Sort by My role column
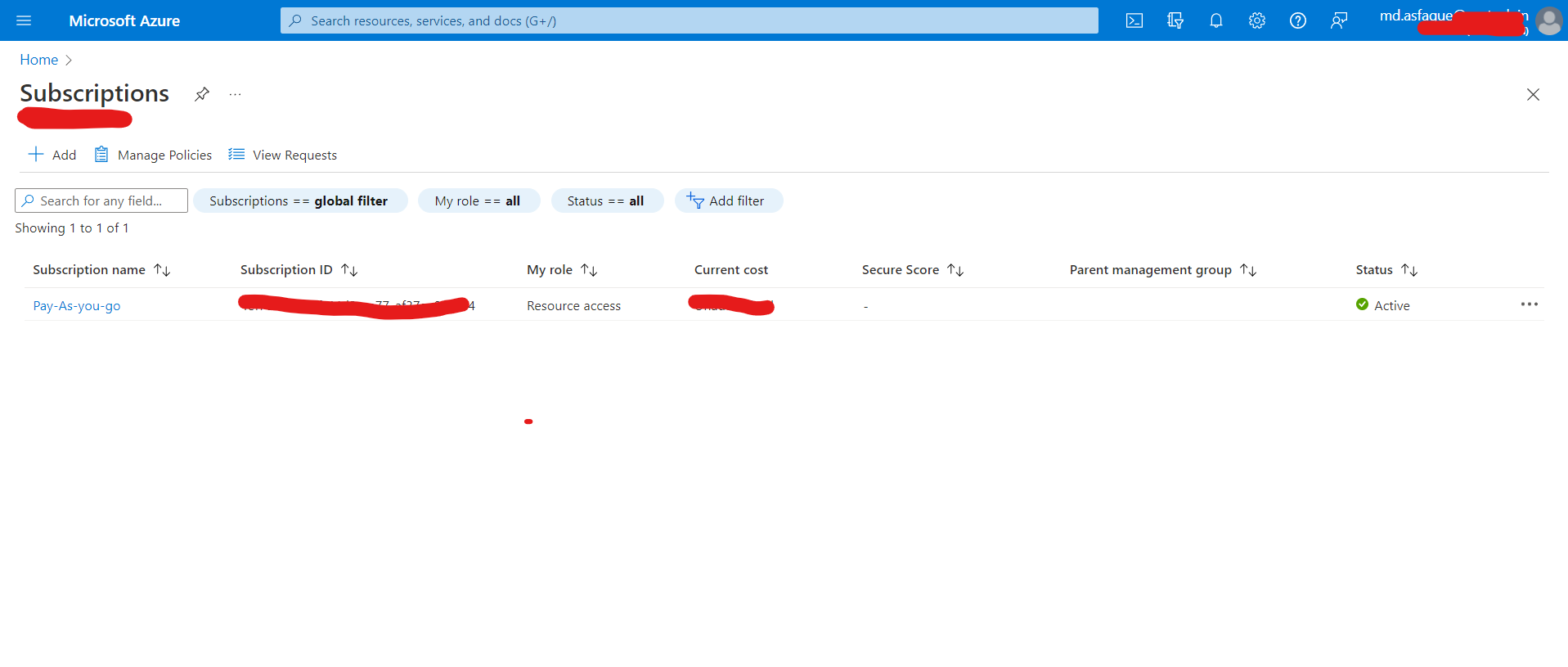This screenshot has width=1568, height=667. pos(562,269)
